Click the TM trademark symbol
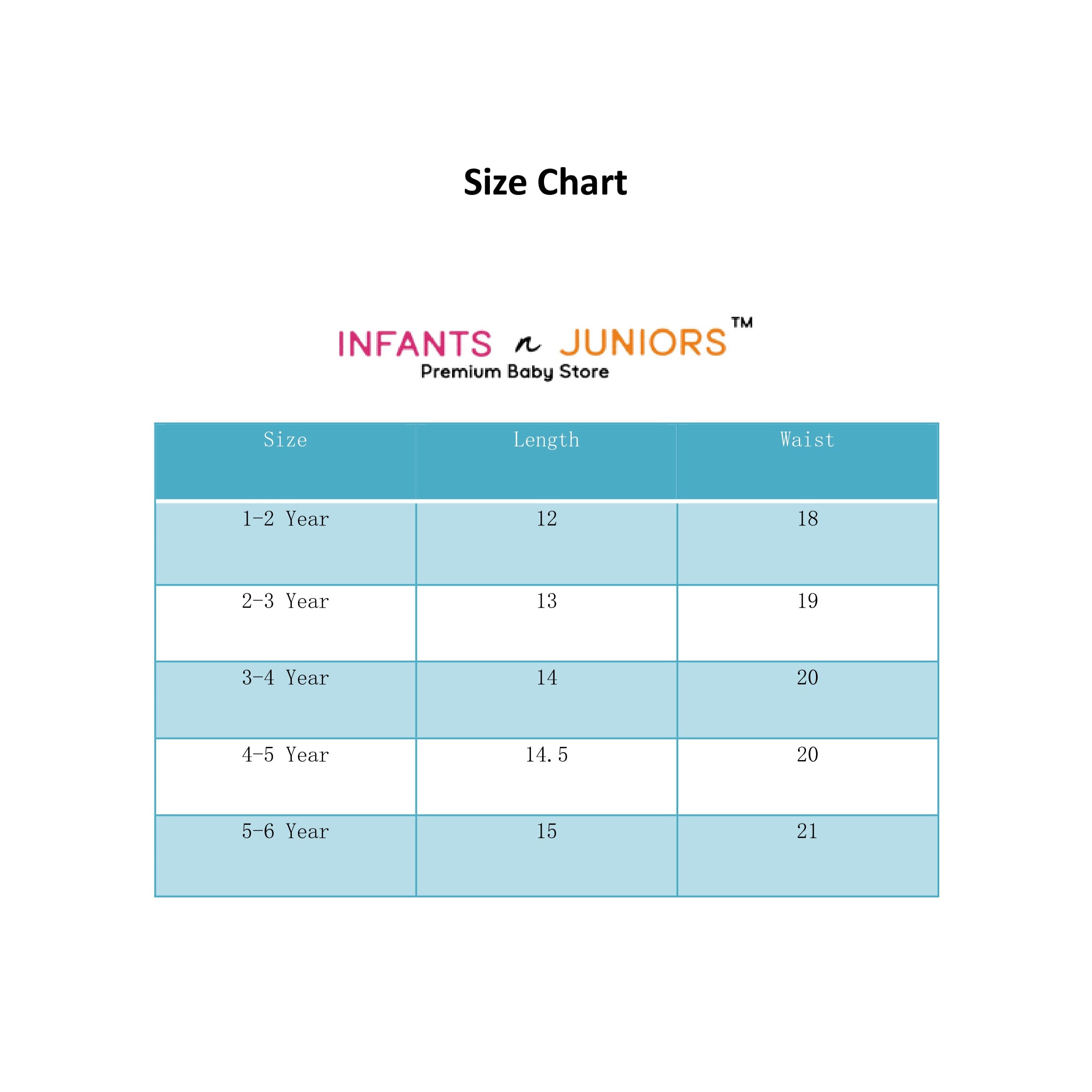This screenshot has height=1092, width=1092. (742, 323)
